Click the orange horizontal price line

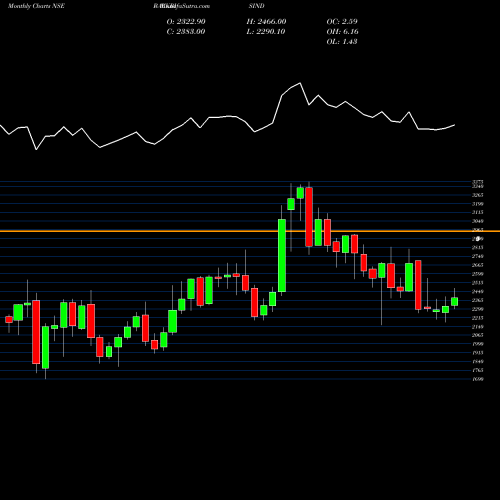pos(250,231)
